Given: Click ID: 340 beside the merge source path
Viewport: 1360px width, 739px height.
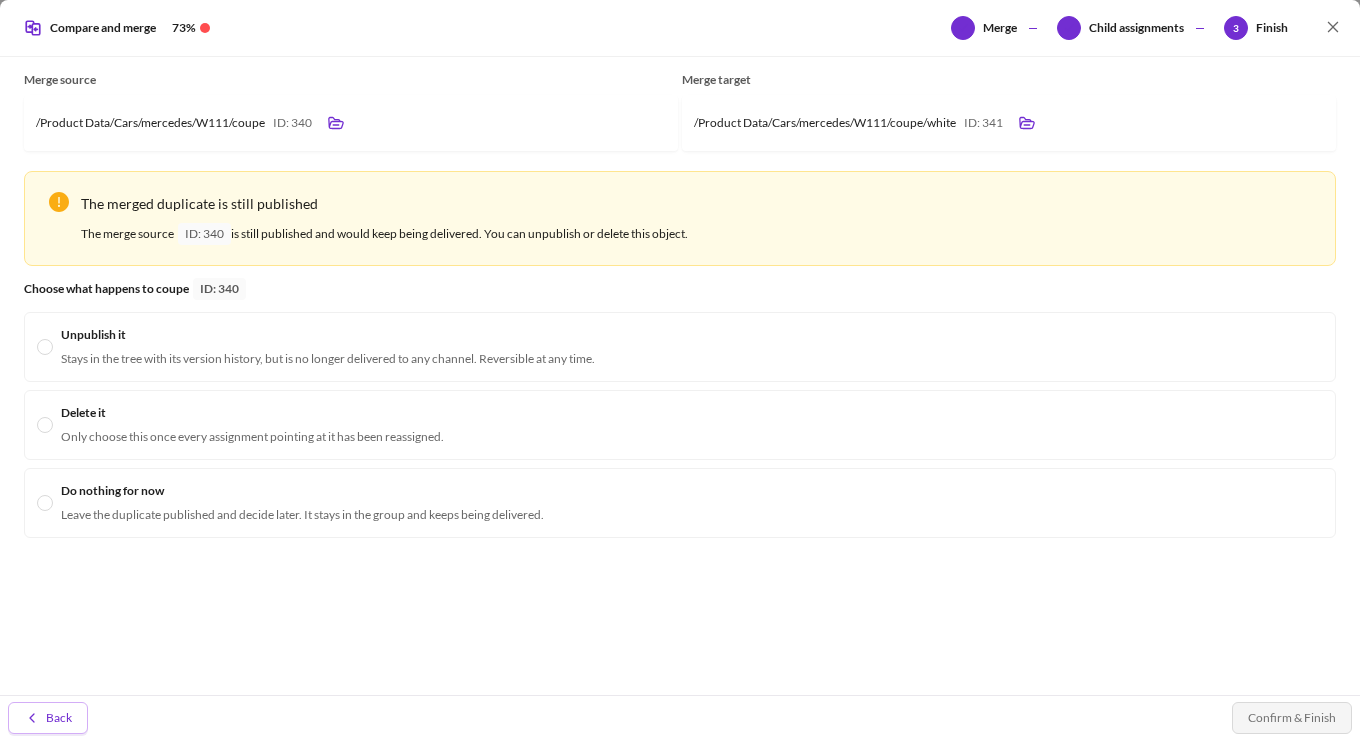Looking at the screenshot, I should point(292,123).
